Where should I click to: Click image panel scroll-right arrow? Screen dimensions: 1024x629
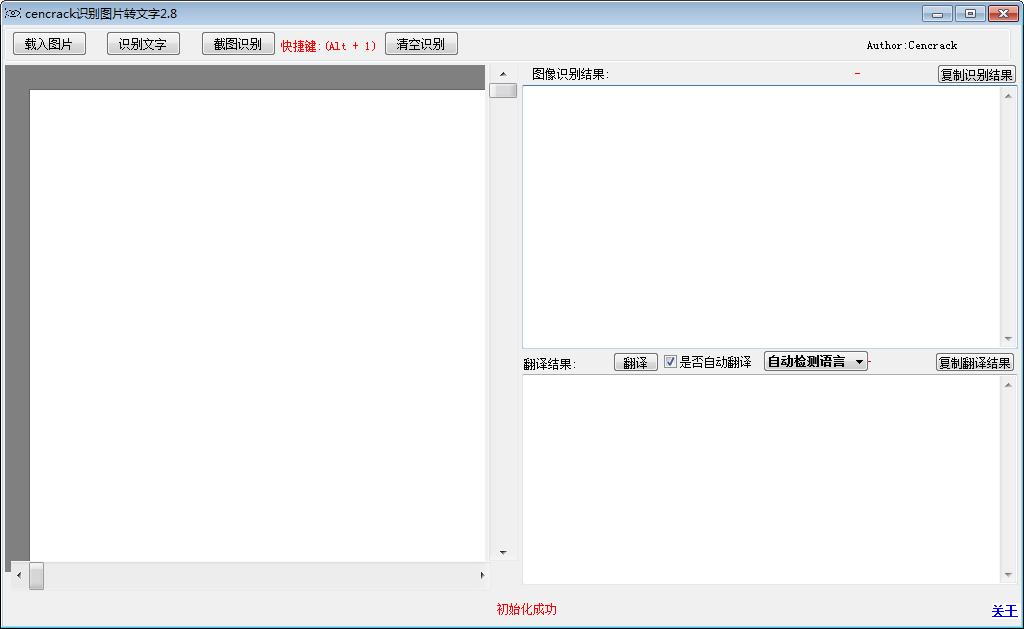[x=482, y=575]
